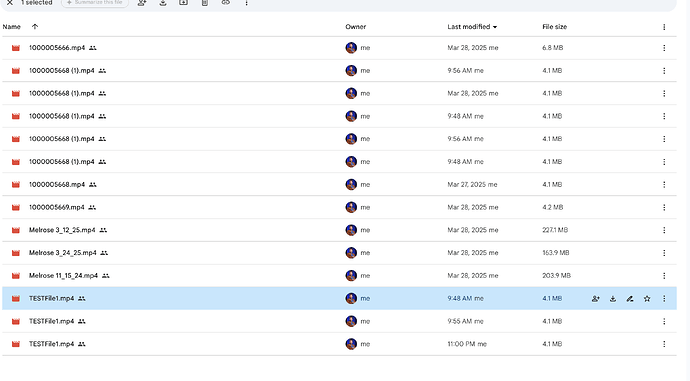Clear the current selection with the X icon

coord(10,3)
